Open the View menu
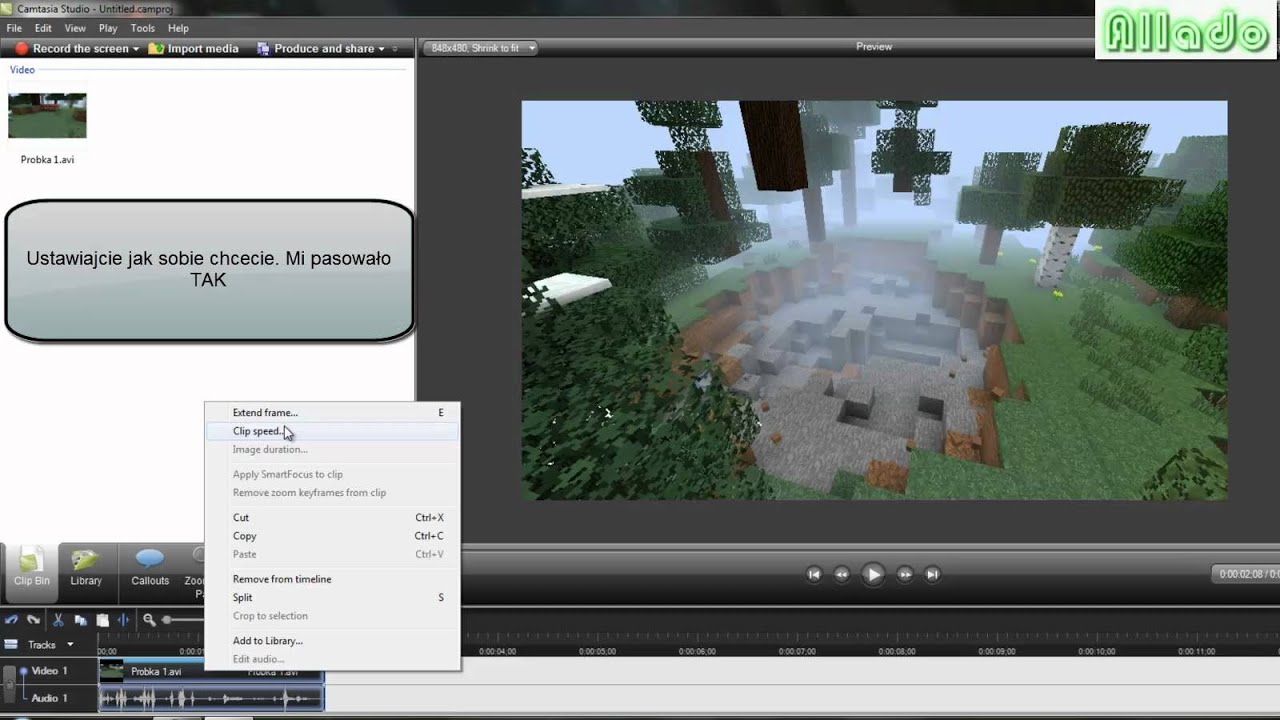The image size is (1280, 720). 75,28
